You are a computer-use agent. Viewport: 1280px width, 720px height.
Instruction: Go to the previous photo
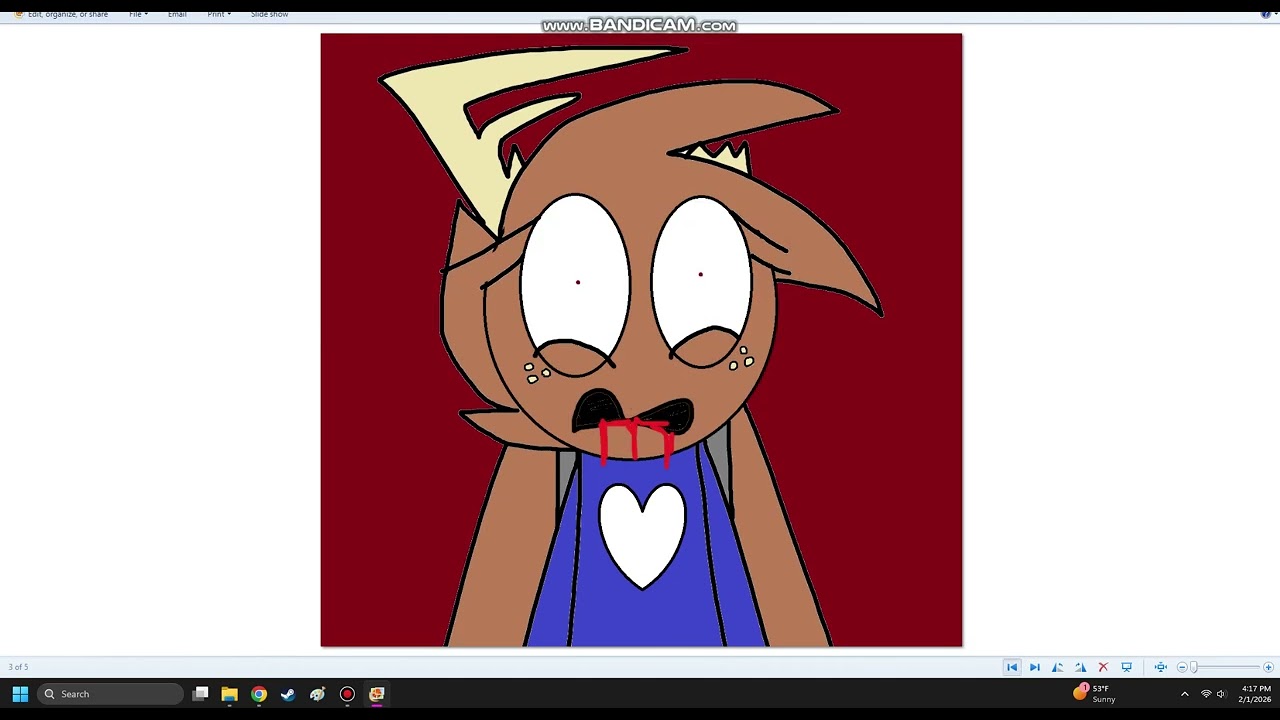click(1012, 667)
